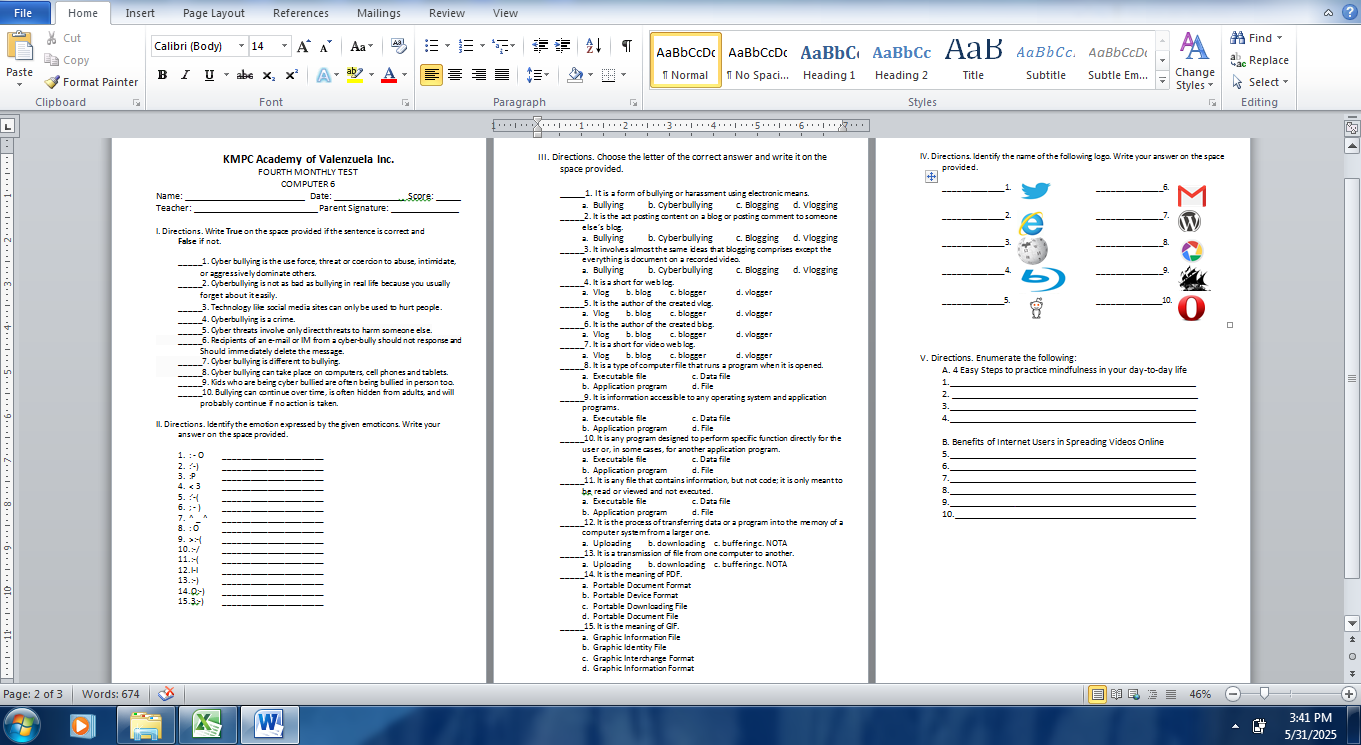Expand the numbering library dropdown arrow
Image resolution: width=1361 pixels, height=745 pixels.
pos(480,46)
